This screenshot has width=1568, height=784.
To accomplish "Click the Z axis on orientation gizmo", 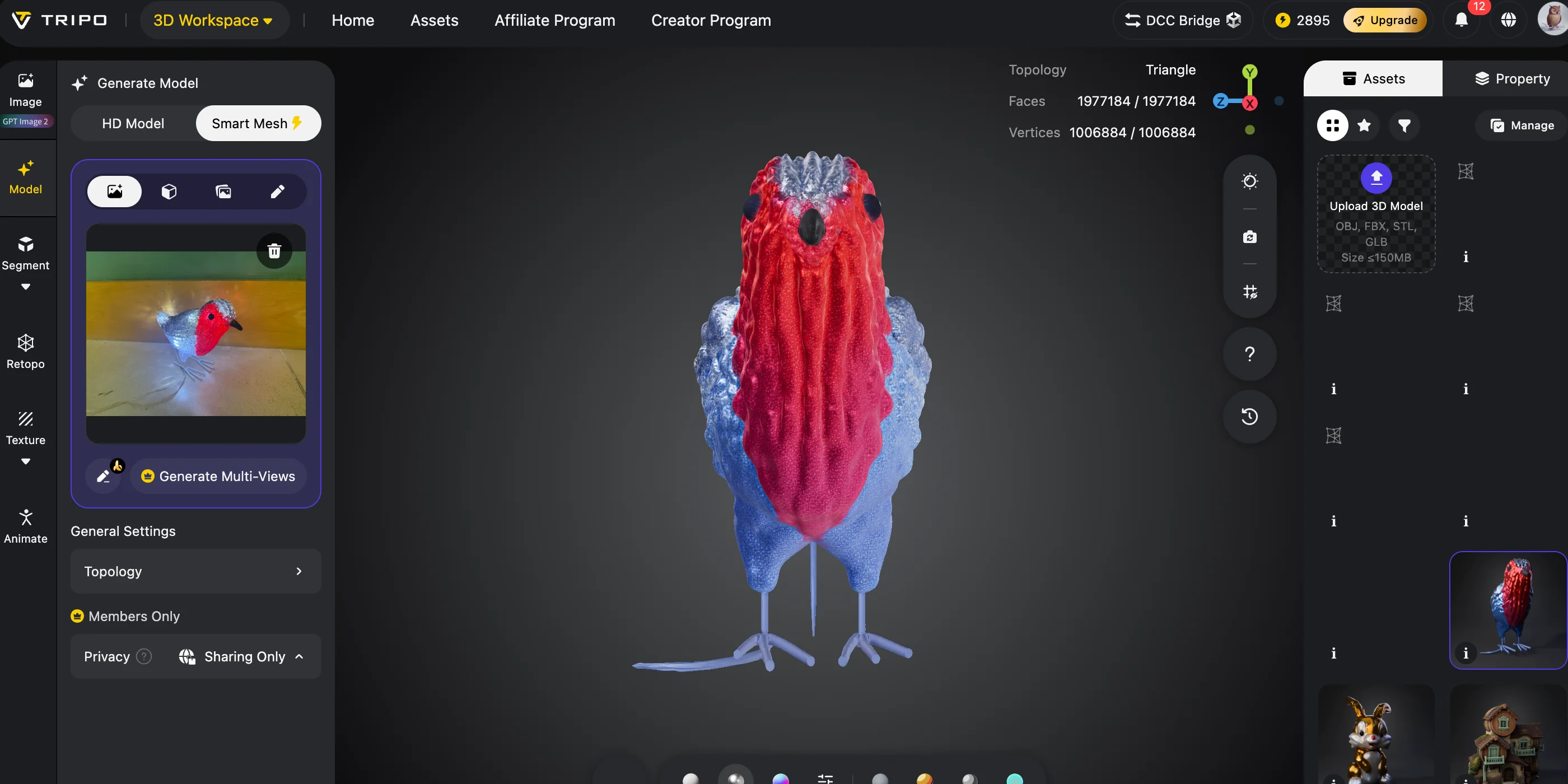I will click(1220, 101).
